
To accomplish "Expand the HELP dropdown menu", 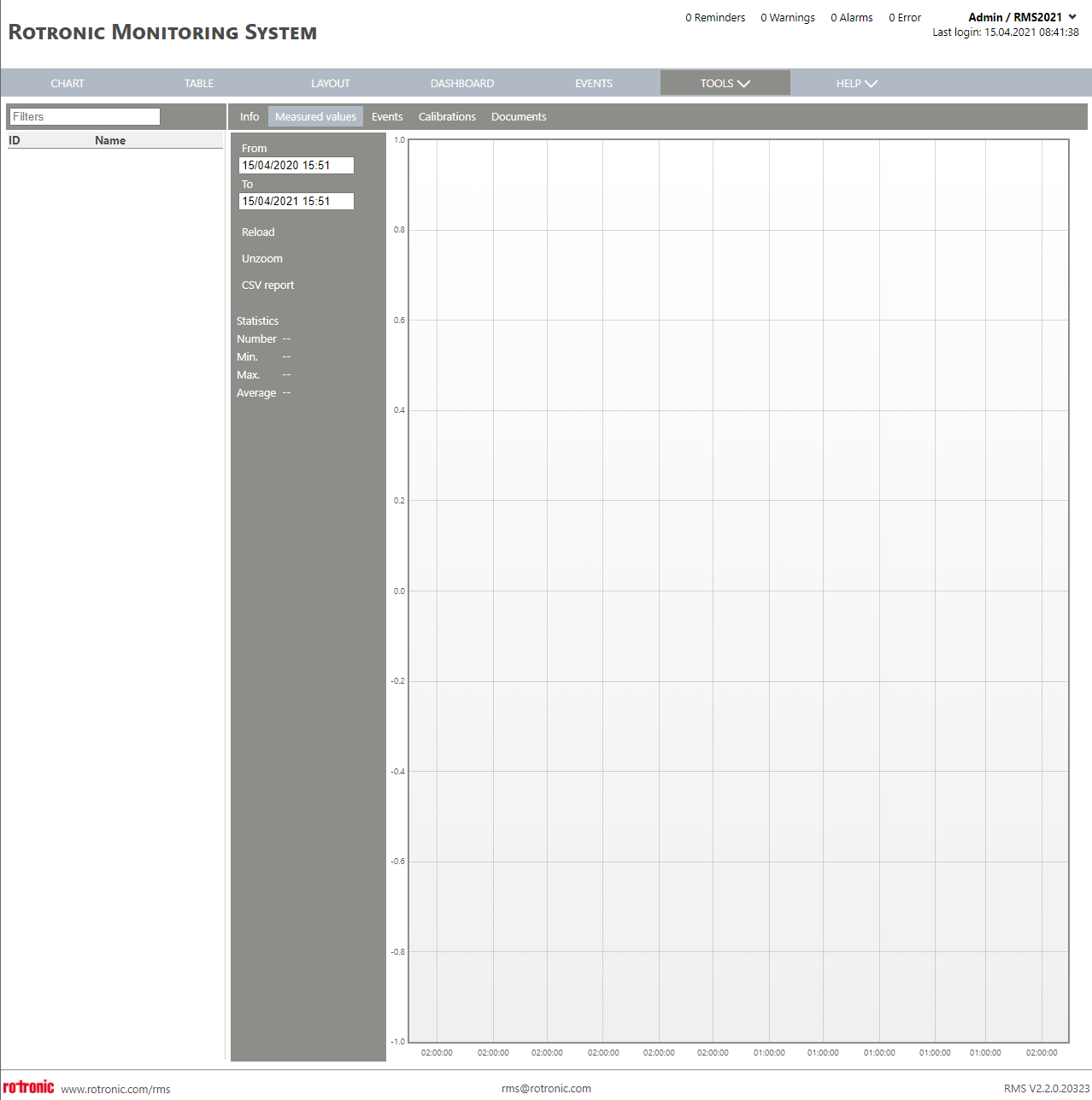I will 857,83.
